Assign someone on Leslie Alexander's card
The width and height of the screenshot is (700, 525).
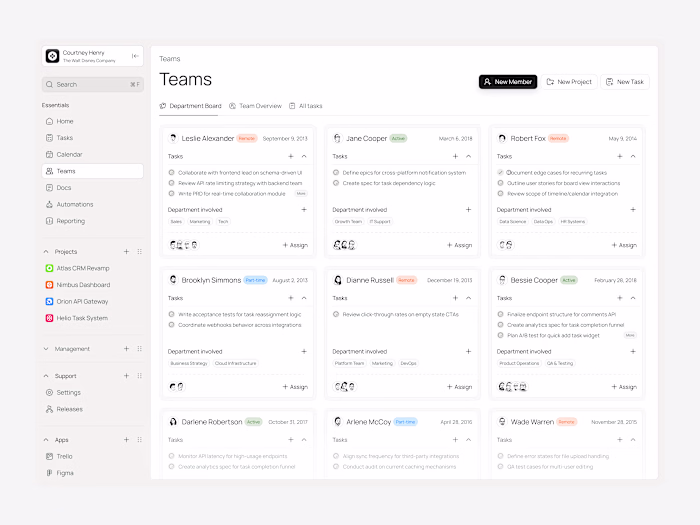(295, 245)
